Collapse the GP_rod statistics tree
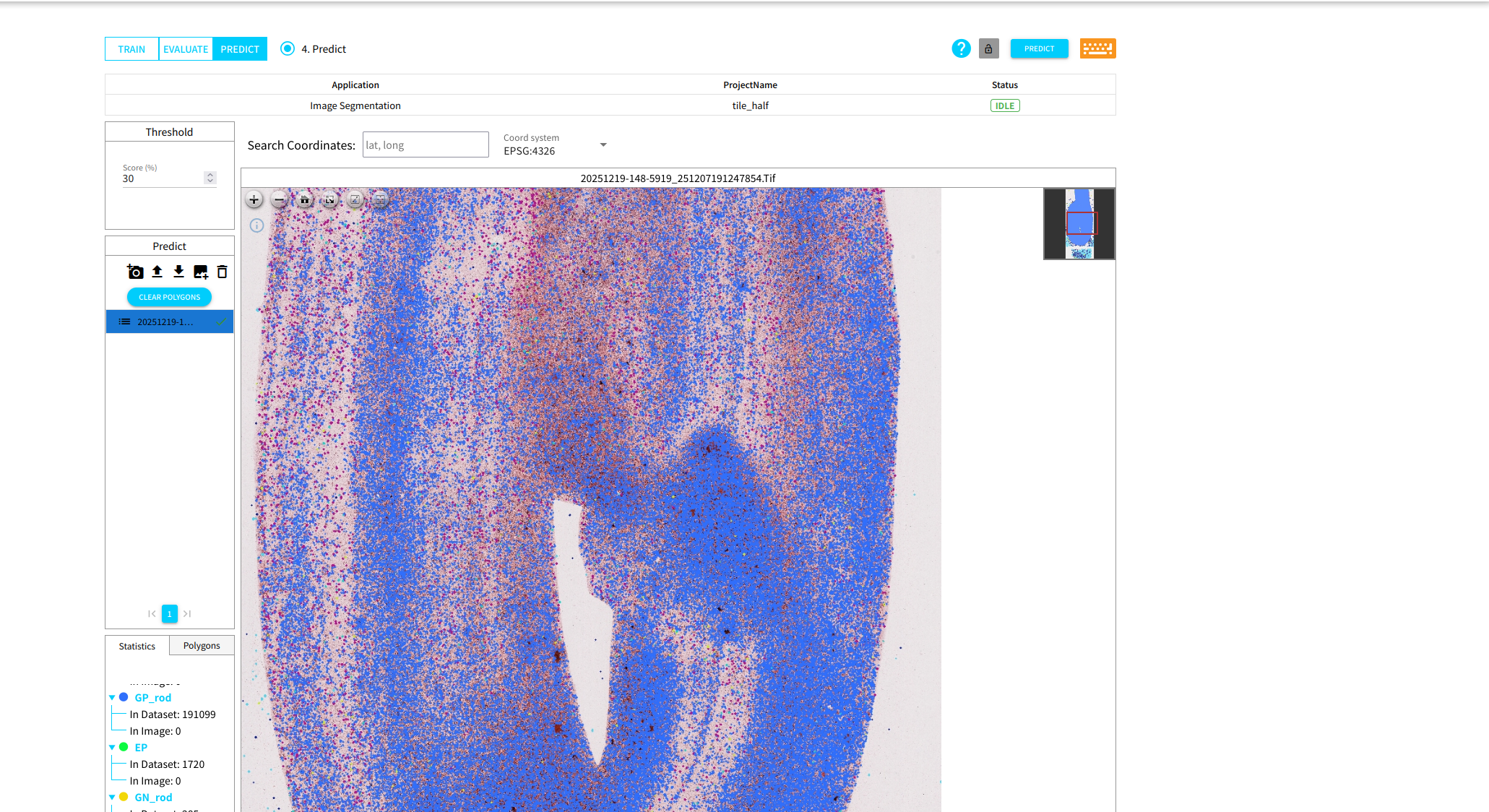The image size is (1489, 812). (x=112, y=697)
